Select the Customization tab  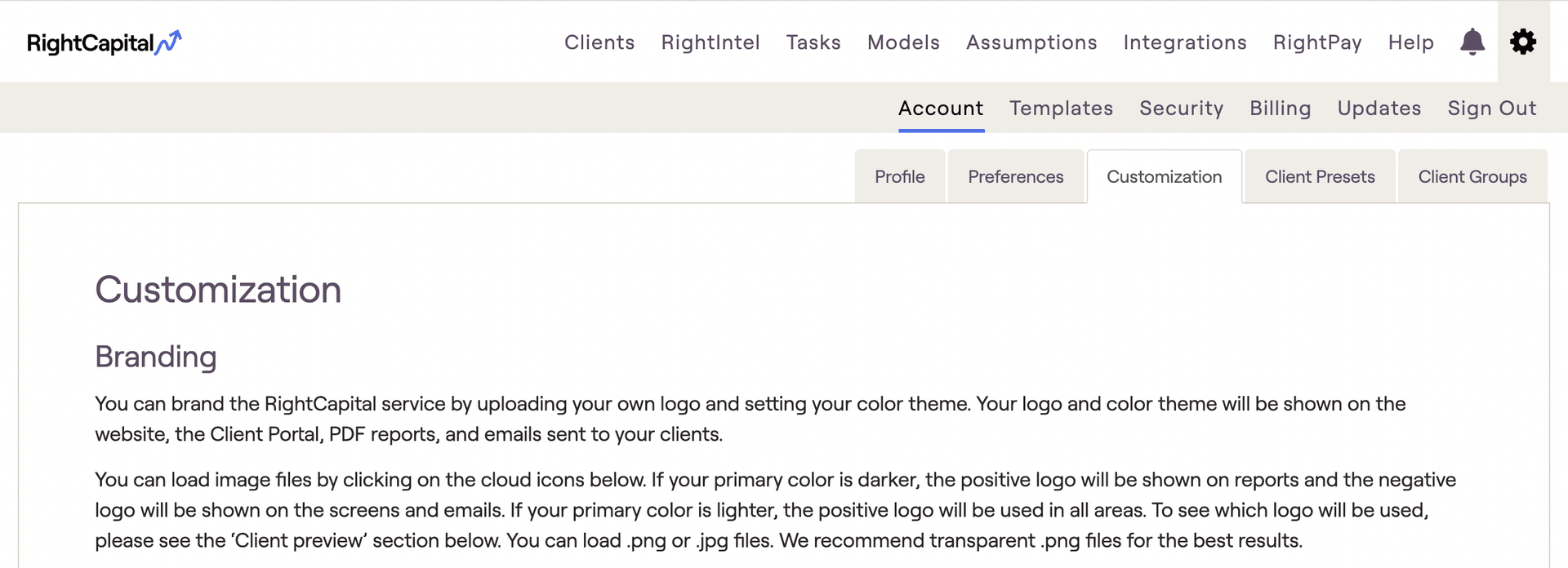(1165, 176)
